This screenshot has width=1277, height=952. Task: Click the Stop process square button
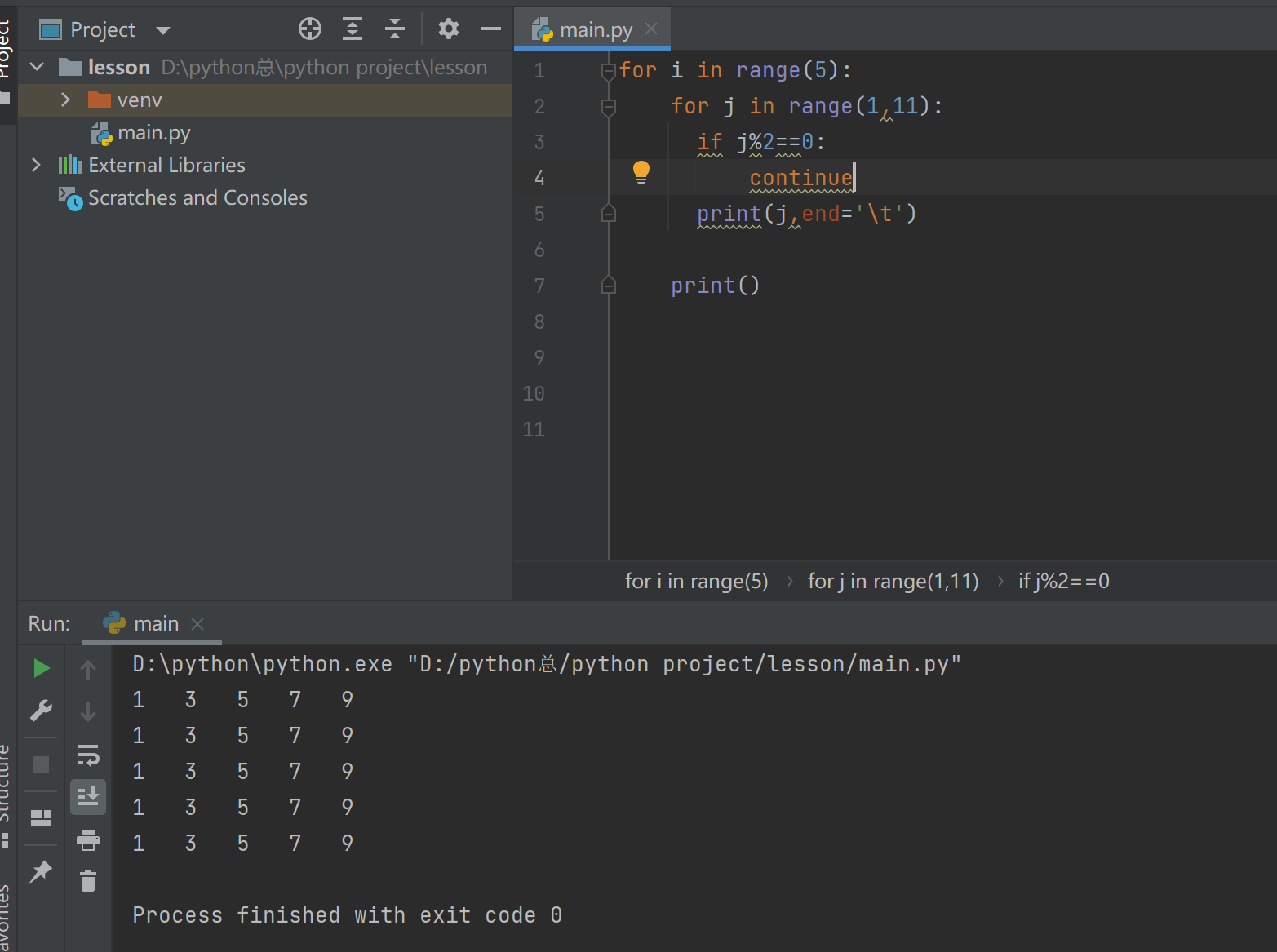coord(41,764)
